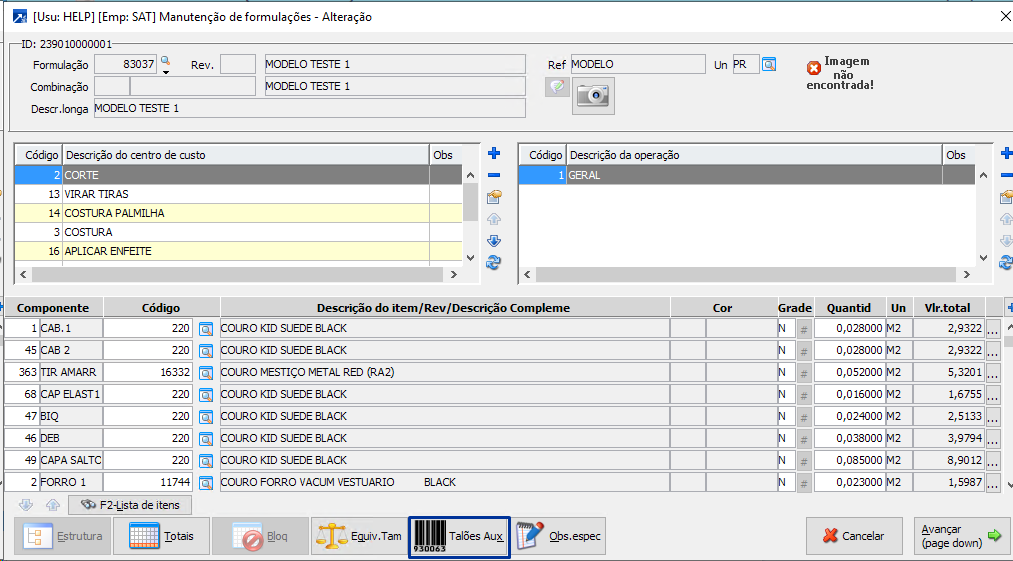Click quantity 0,052000 for TIR AMARR

pos(849,373)
